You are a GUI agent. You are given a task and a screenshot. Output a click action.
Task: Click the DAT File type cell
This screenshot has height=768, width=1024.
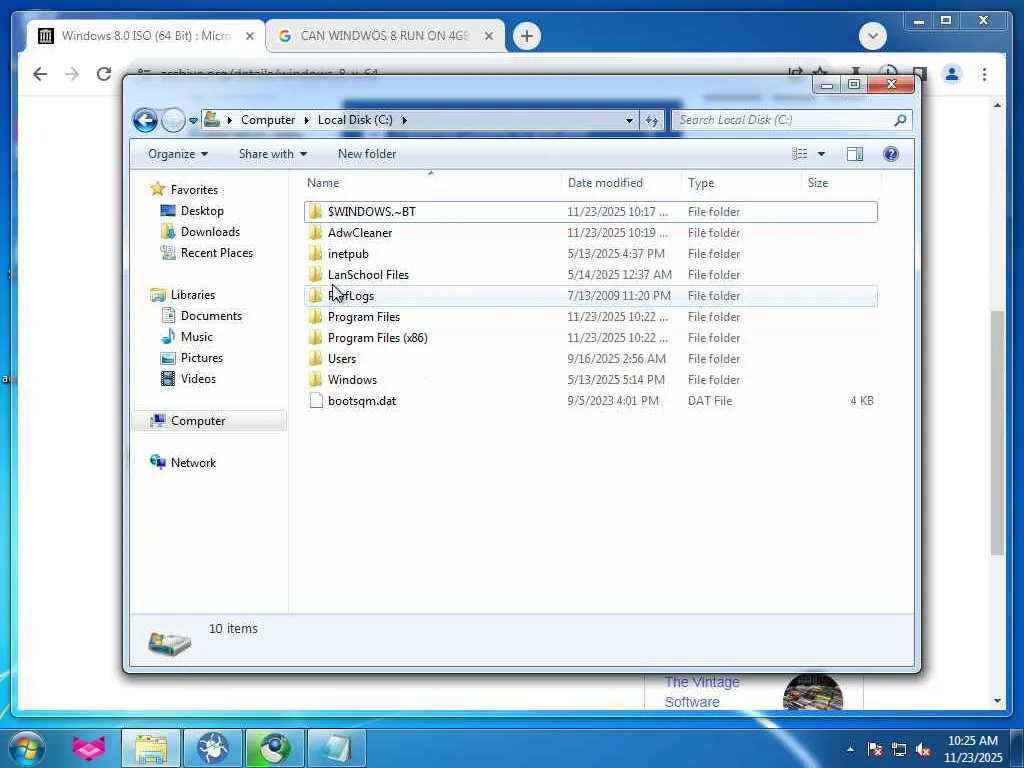tap(709, 401)
